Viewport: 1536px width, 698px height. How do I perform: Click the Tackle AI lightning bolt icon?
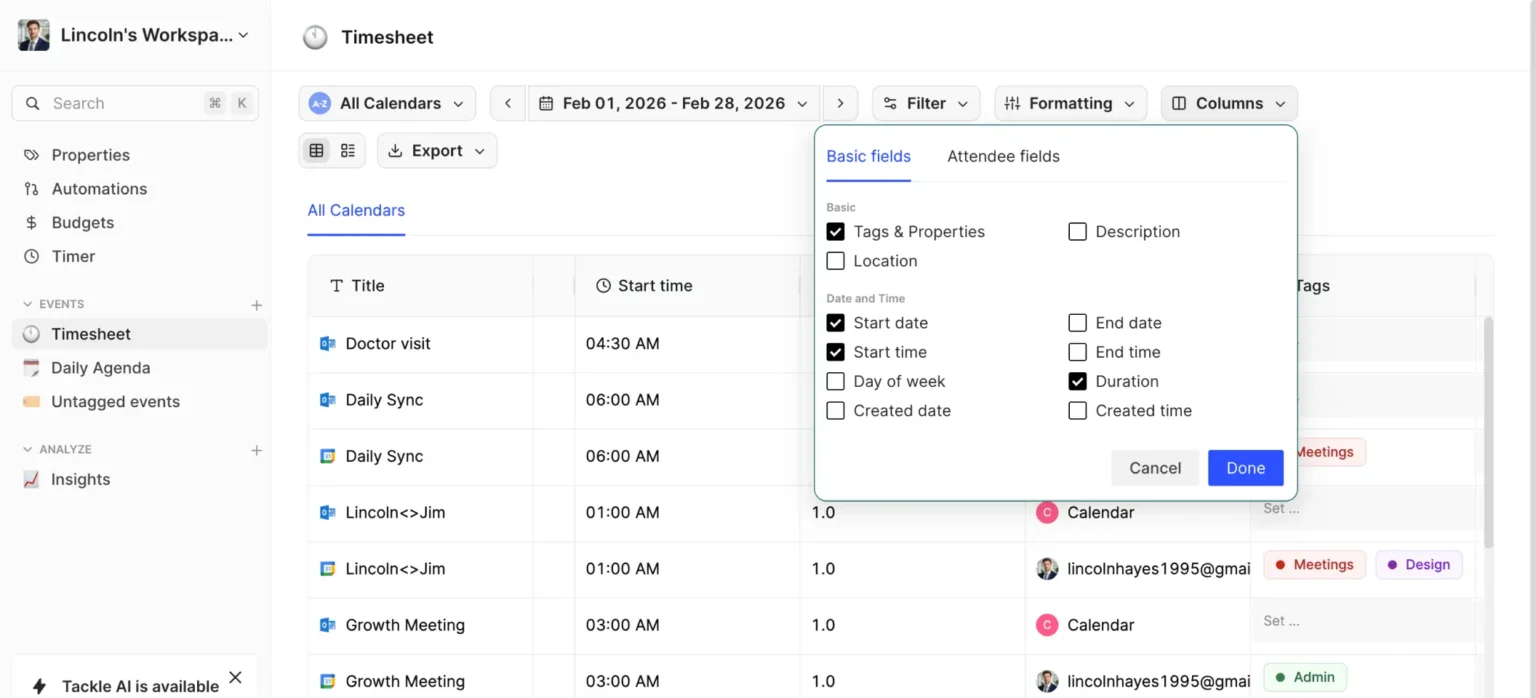click(39, 687)
